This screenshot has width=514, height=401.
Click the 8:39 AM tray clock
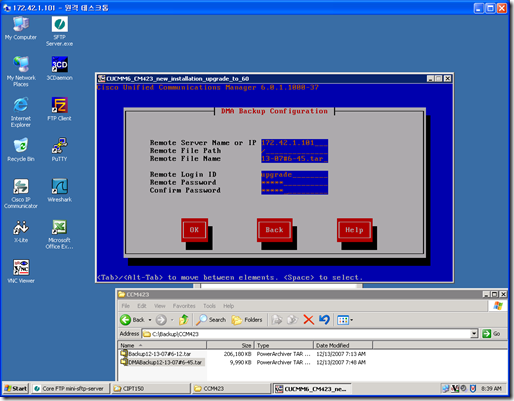click(492, 388)
